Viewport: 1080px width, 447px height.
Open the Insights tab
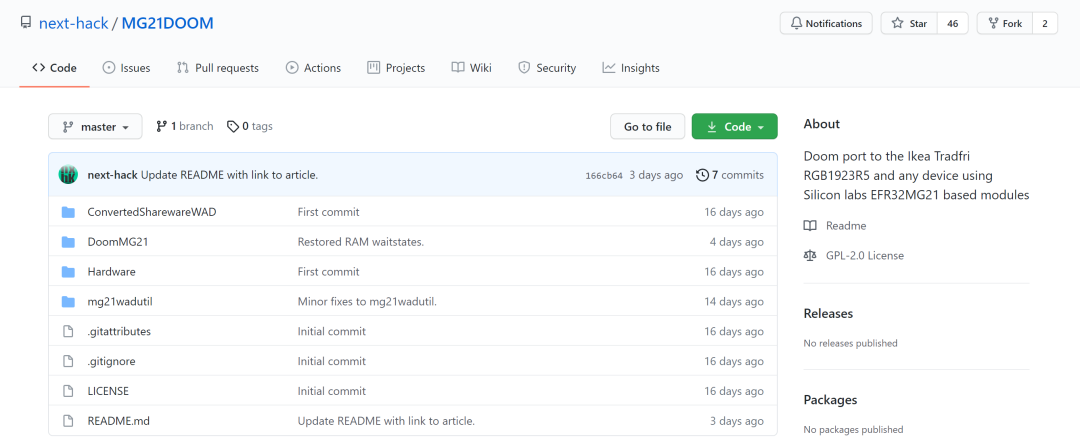(x=631, y=67)
